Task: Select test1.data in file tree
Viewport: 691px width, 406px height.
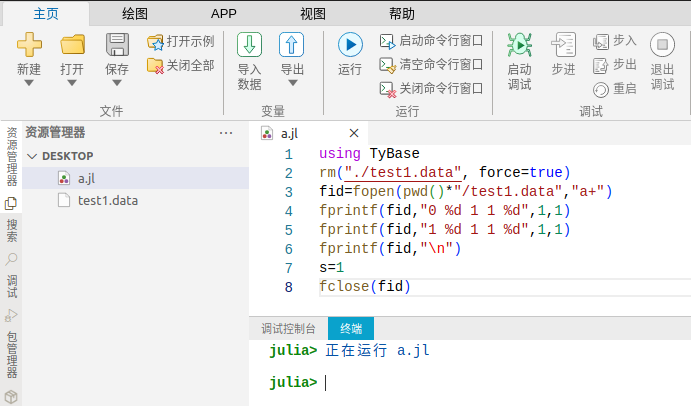Action: [136, 201]
